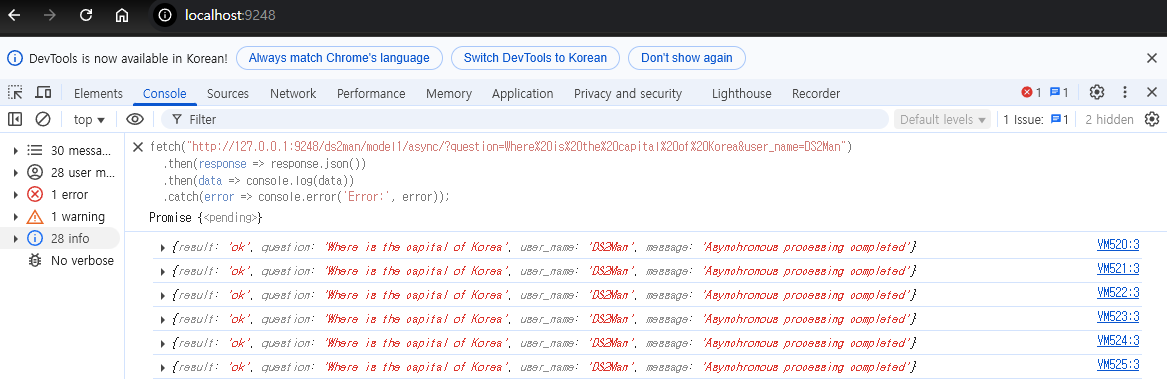Click the localhost:9248 address bar
Viewport: 1167px width, 379px height.
tap(231, 15)
